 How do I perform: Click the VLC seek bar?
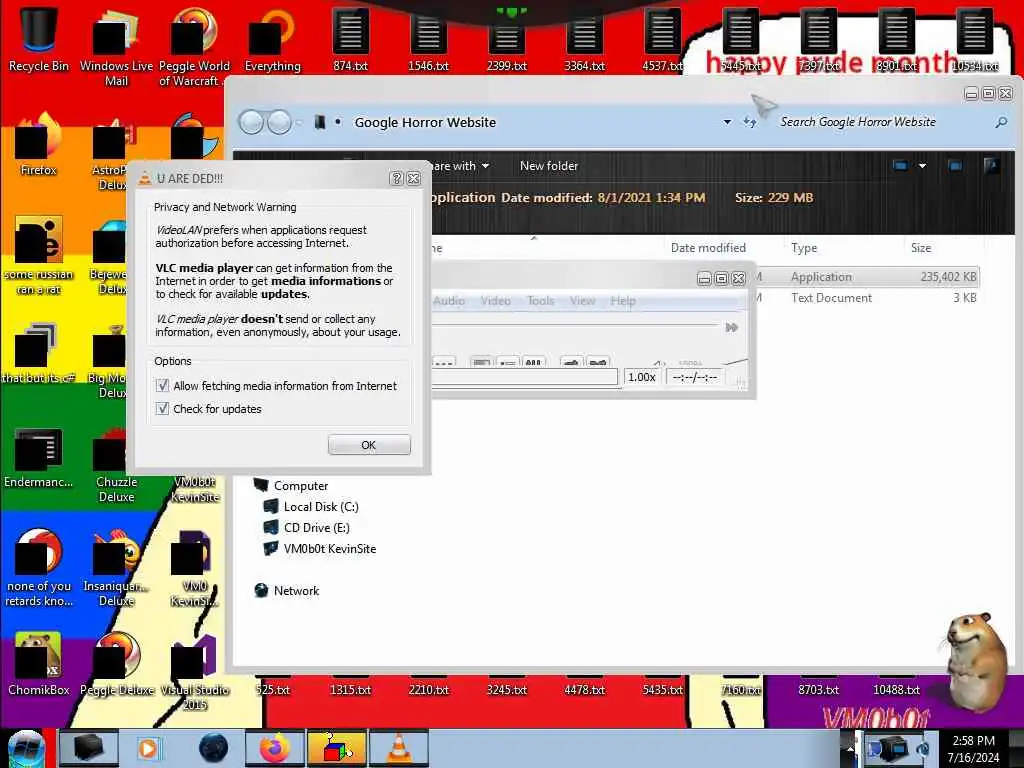click(x=575, y=325)
